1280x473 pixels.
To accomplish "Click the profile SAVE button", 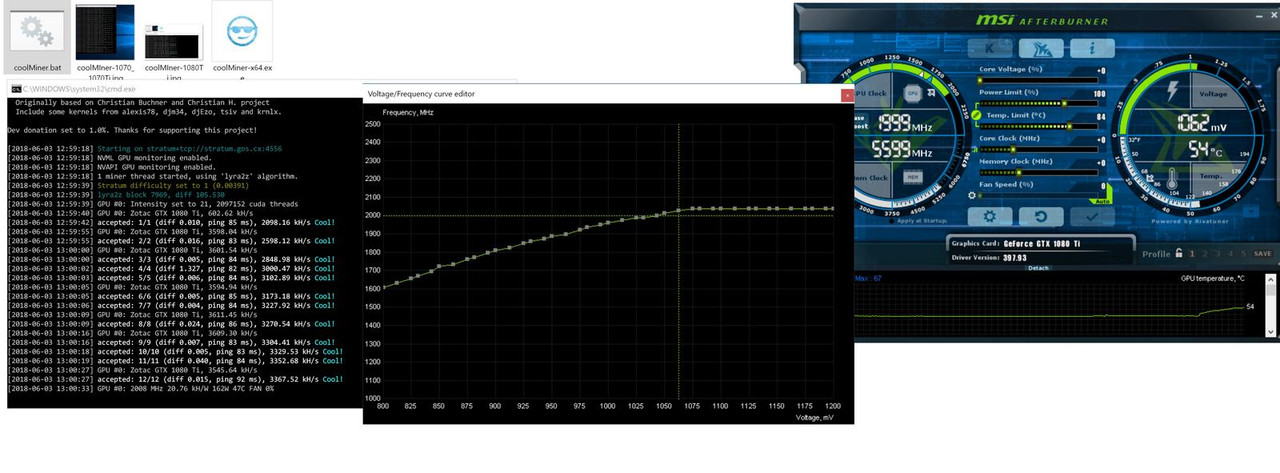I will [1262, 253].
